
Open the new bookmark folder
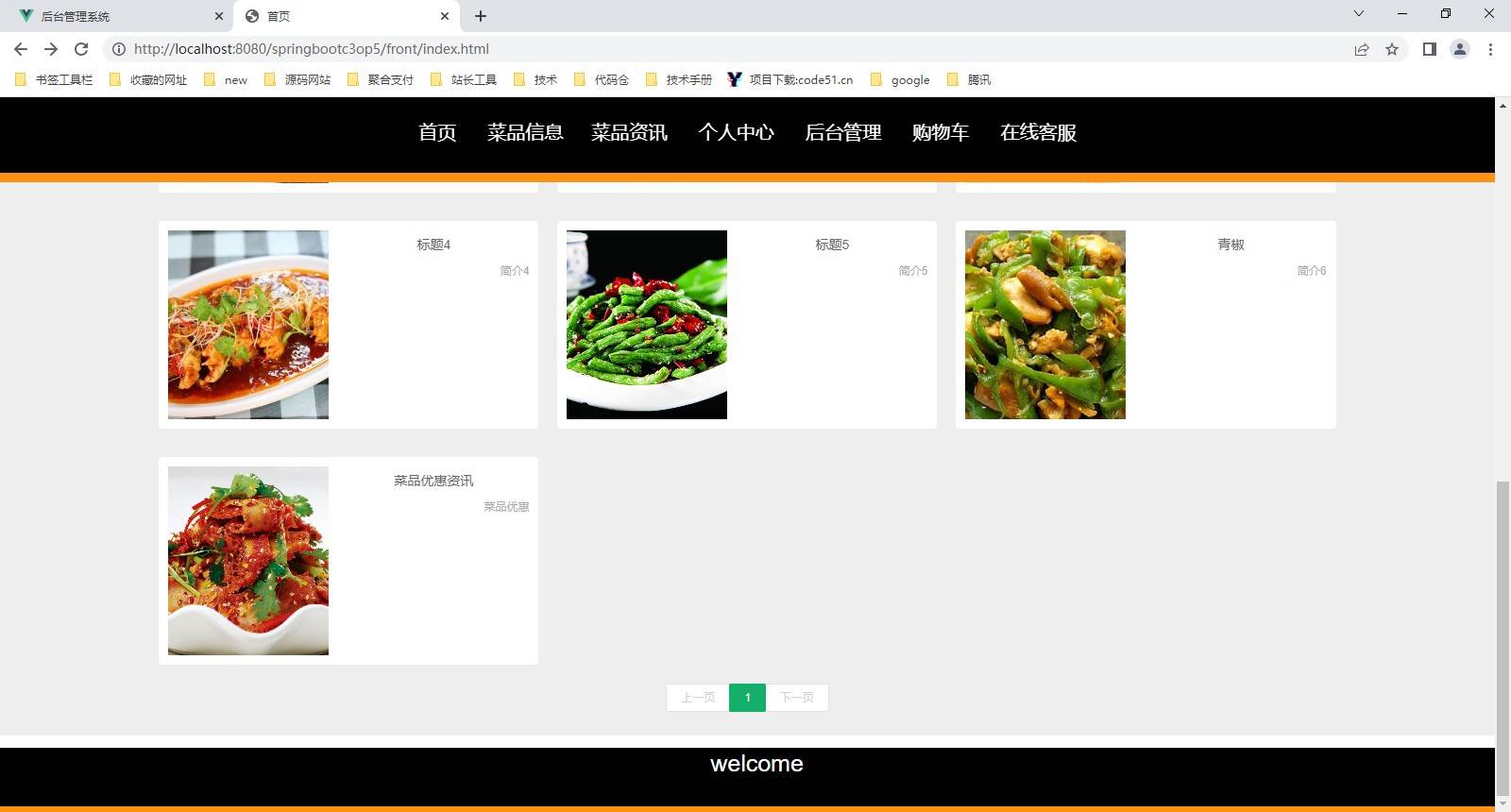[x=226, y=80]
